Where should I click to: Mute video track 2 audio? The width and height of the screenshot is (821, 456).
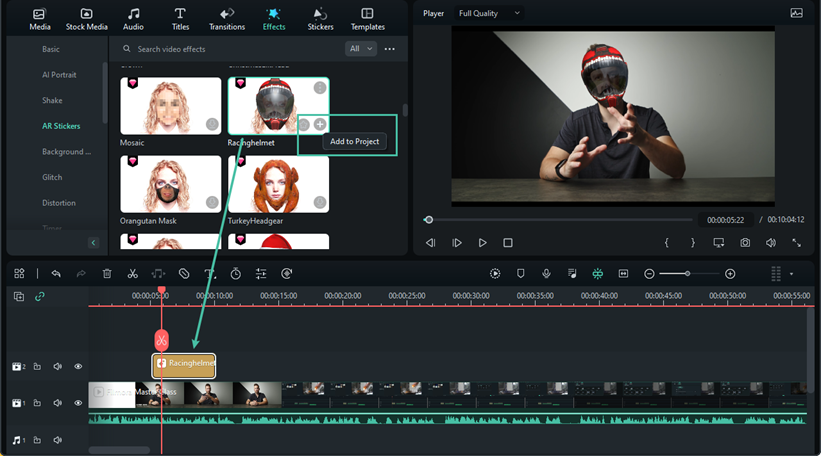(58, 366)
